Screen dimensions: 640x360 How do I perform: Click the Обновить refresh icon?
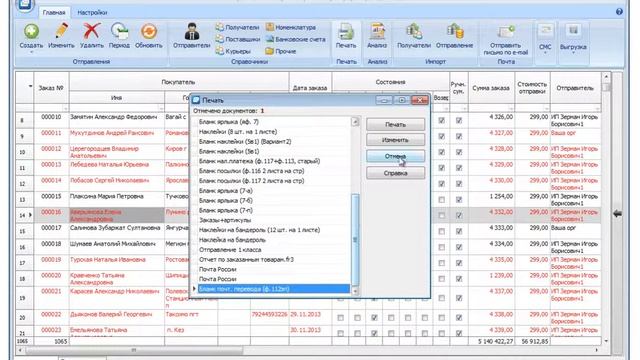pos(149,32)
